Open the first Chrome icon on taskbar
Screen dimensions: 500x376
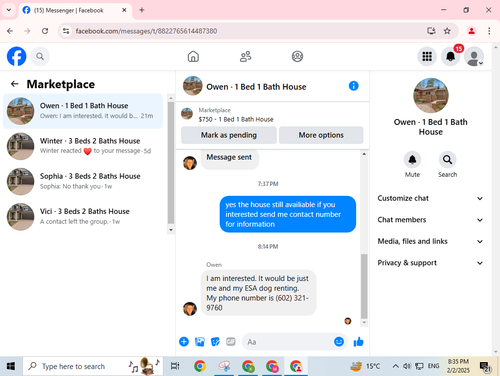(x=200, y=366)
